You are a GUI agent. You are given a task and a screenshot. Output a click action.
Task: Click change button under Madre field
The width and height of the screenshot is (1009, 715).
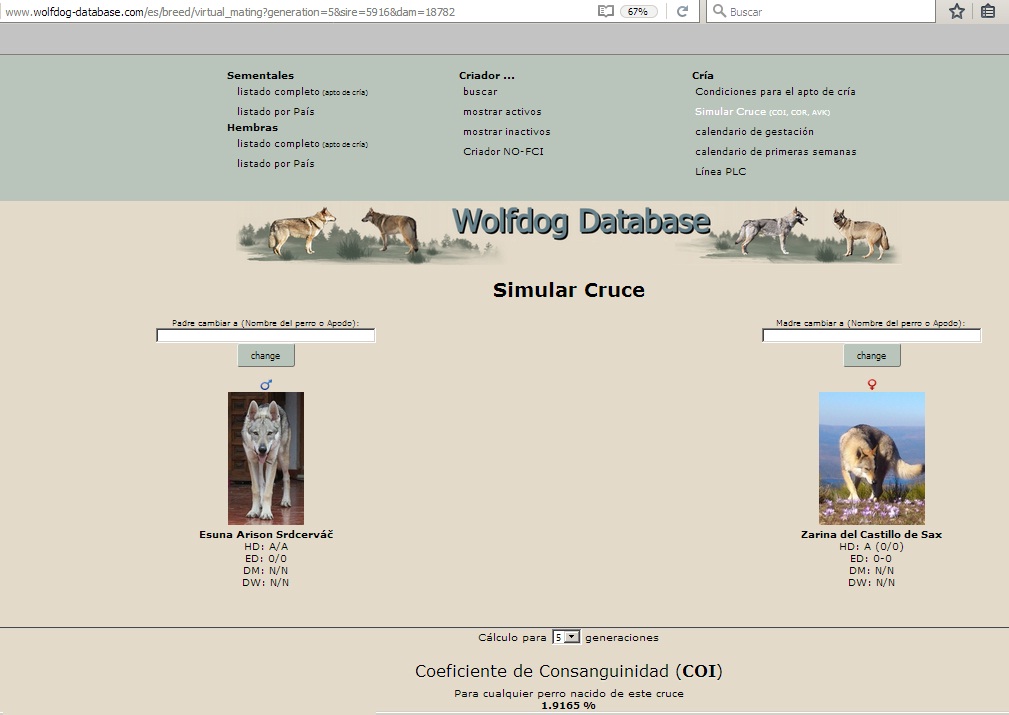[872, 355]
